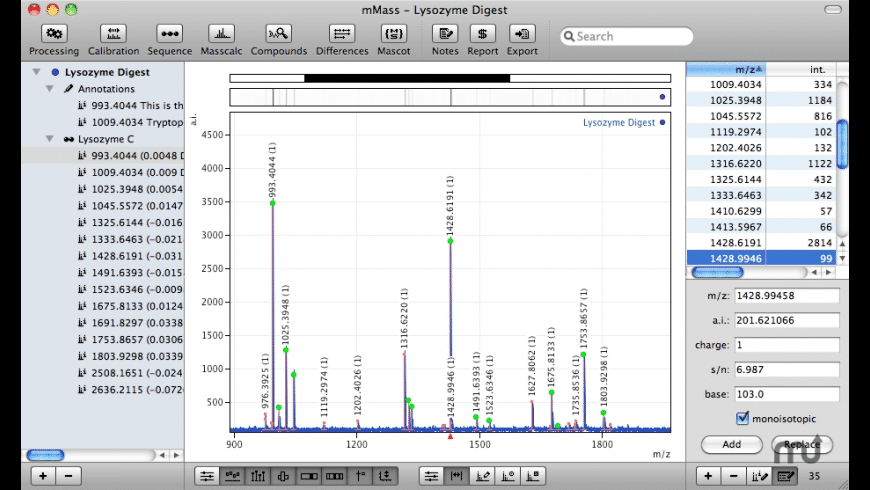Toggle intensity autoscale in spectrum

pos(385,476)
